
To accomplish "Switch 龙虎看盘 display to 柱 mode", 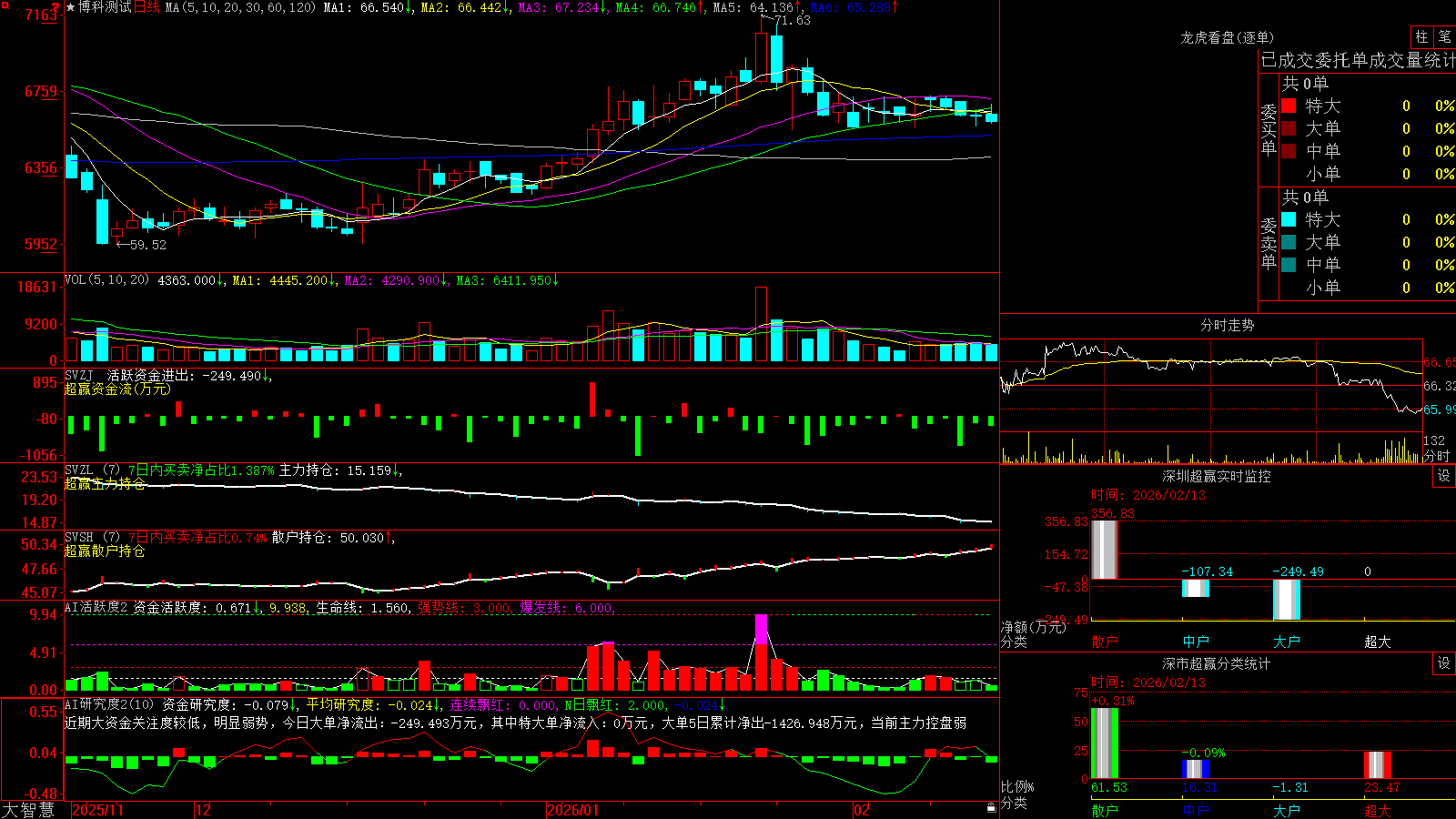I will (1421, 37).
